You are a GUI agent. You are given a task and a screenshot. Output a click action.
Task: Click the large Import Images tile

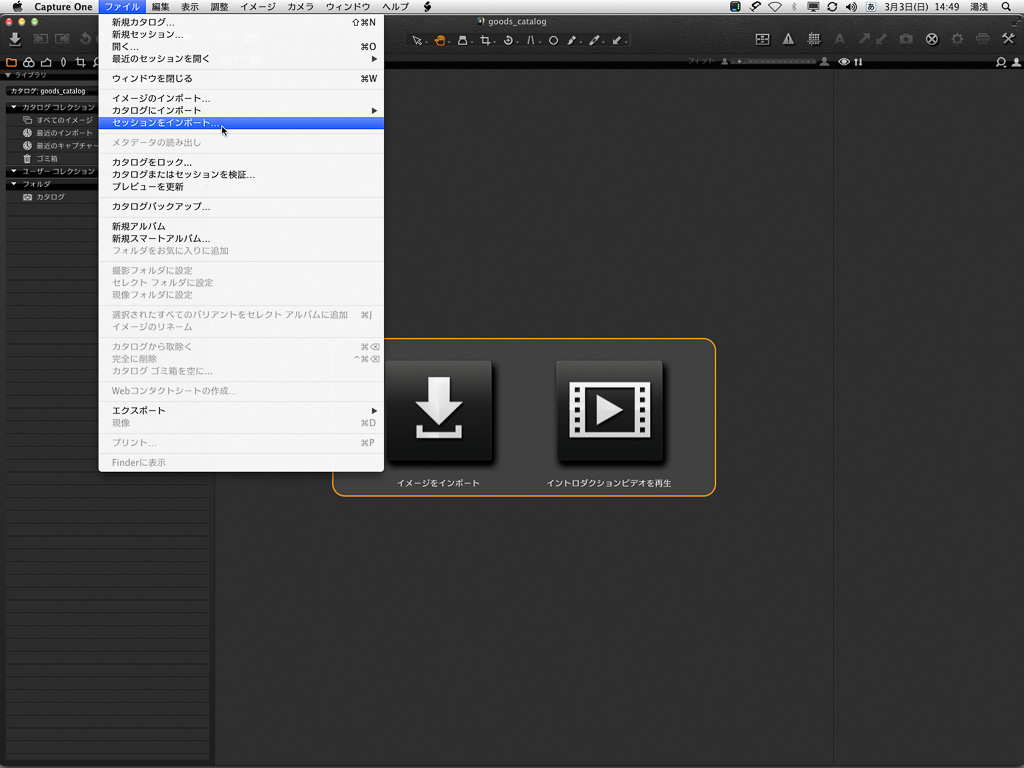(440, 412)
